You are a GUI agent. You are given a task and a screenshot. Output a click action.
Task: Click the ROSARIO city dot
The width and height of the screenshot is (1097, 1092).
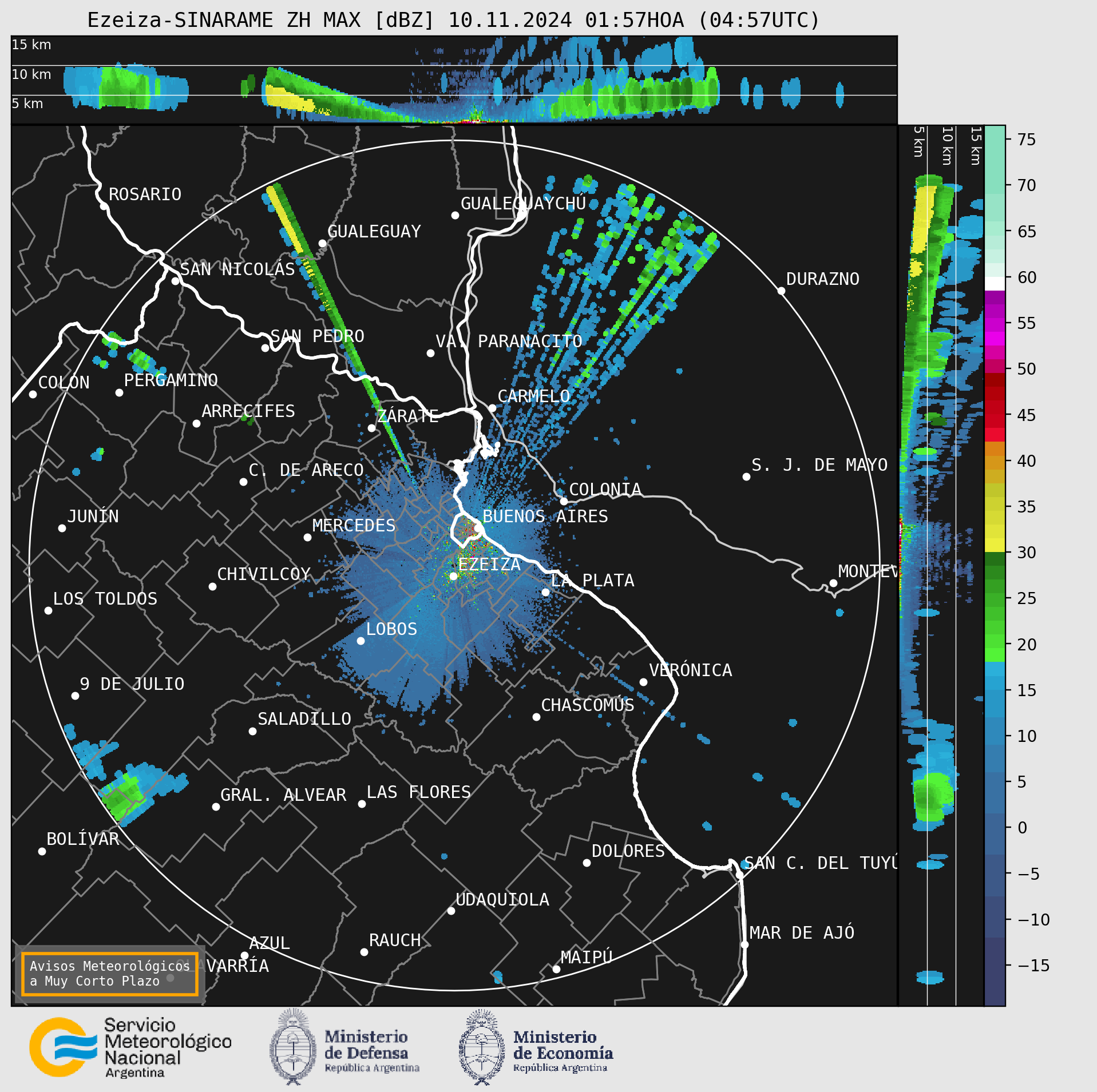(104, 207)
